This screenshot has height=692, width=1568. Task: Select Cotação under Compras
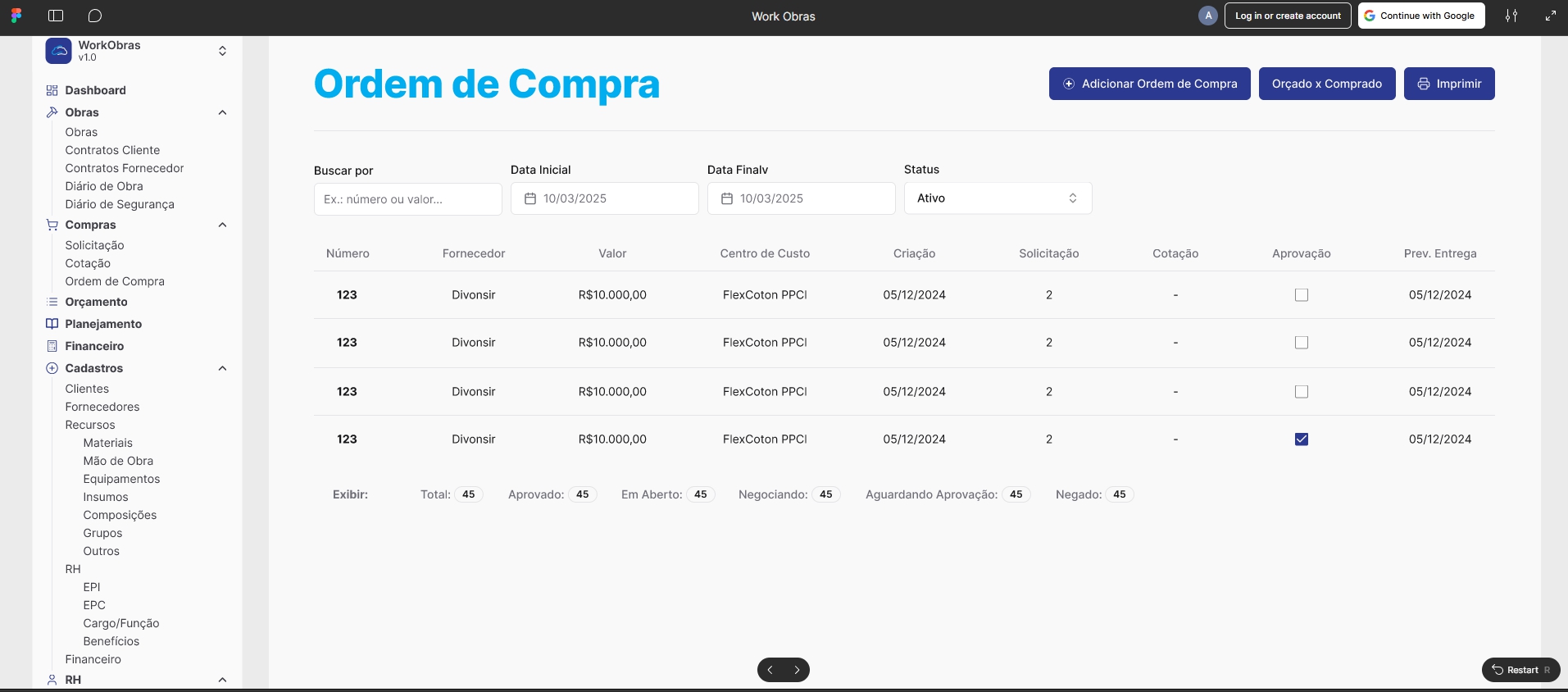(x=88, y=263)
